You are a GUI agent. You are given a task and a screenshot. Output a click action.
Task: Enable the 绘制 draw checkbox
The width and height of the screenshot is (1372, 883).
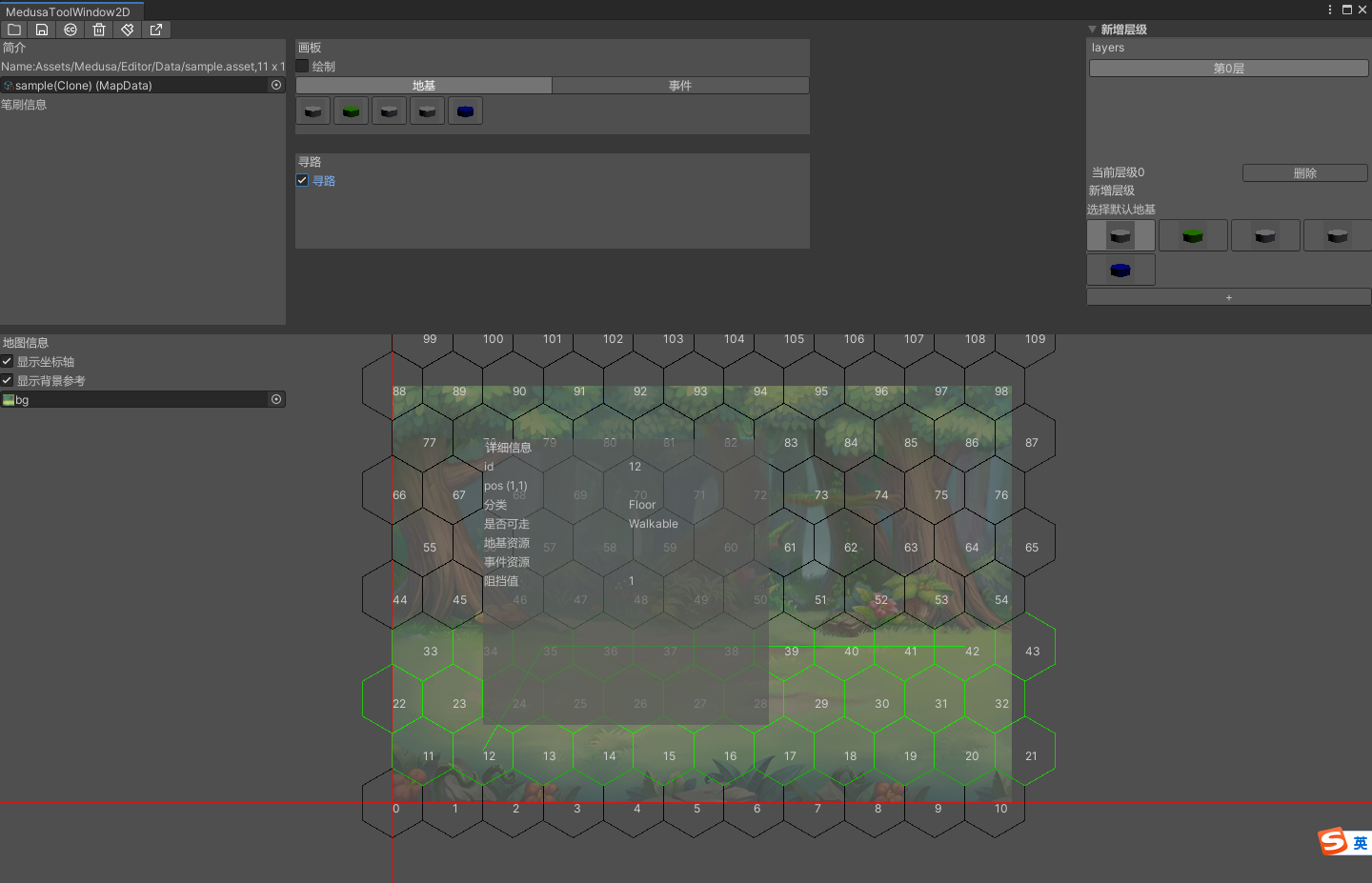coord(302,66)
